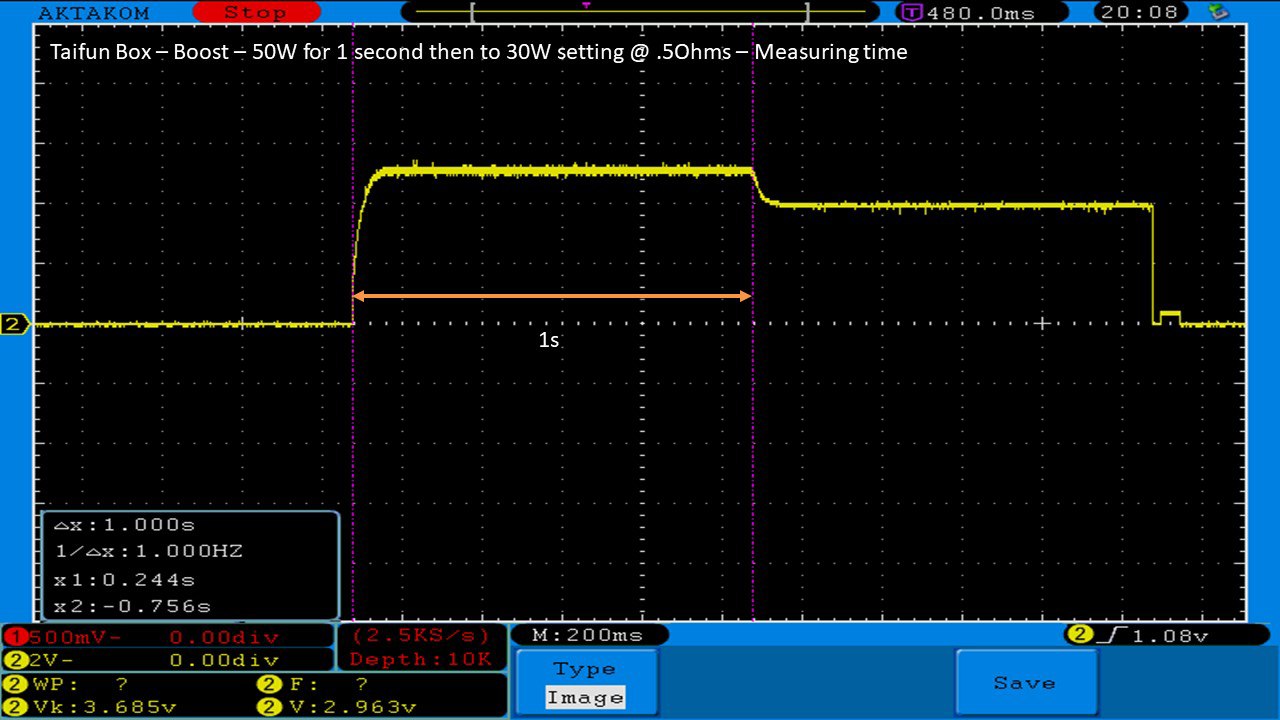Click the horizontal memory position bar

(638, 13)
